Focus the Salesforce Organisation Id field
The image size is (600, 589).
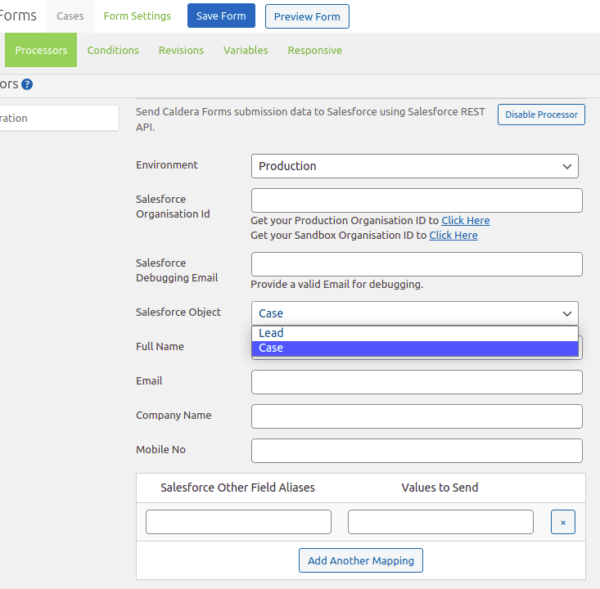coord(417,201)
